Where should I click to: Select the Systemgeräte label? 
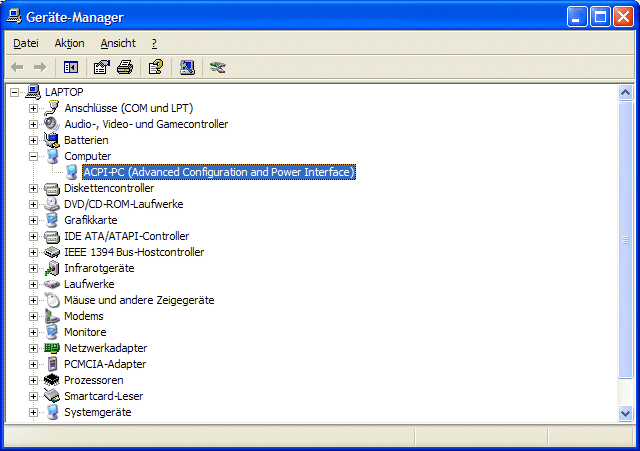[x=98, y=412]
